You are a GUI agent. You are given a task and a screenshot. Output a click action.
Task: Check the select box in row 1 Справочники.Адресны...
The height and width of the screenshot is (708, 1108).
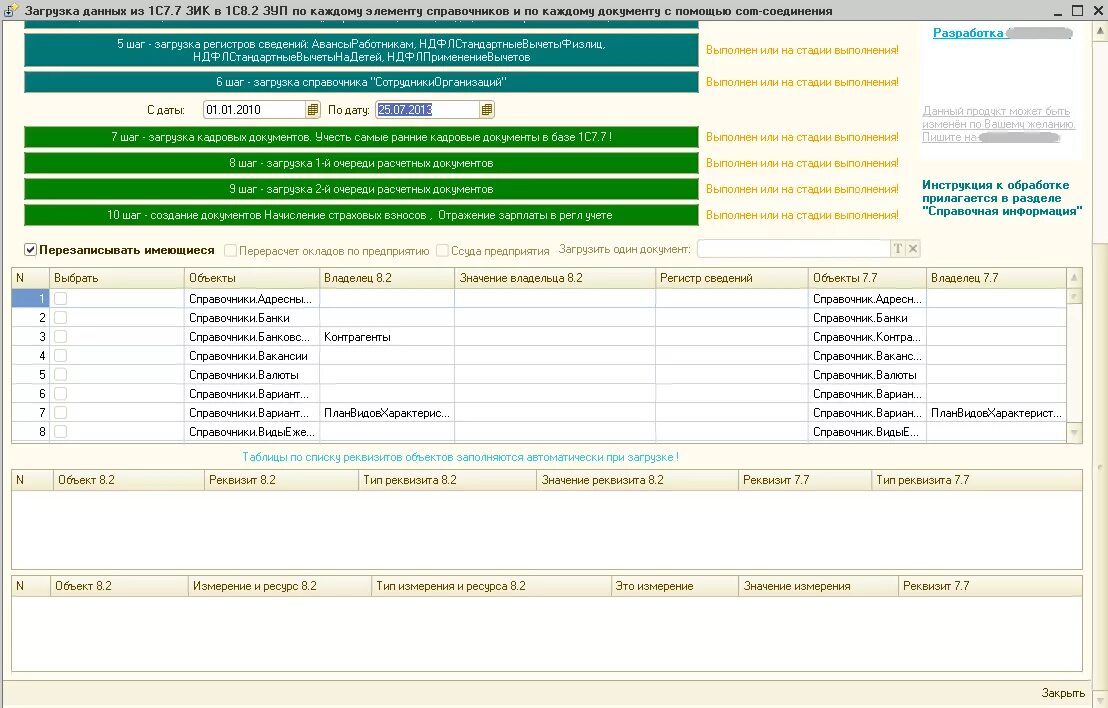[61, 299]
